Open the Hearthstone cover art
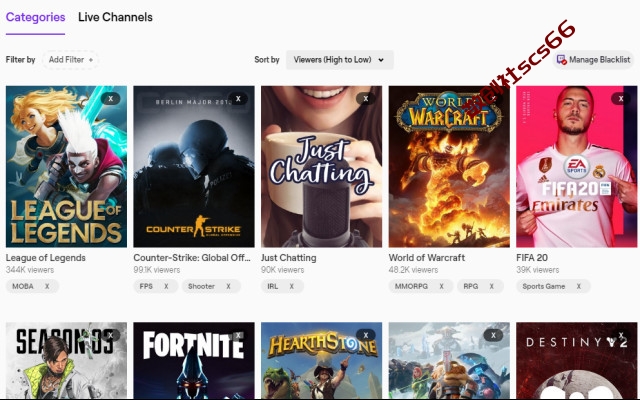 click(x=322, y=361)
